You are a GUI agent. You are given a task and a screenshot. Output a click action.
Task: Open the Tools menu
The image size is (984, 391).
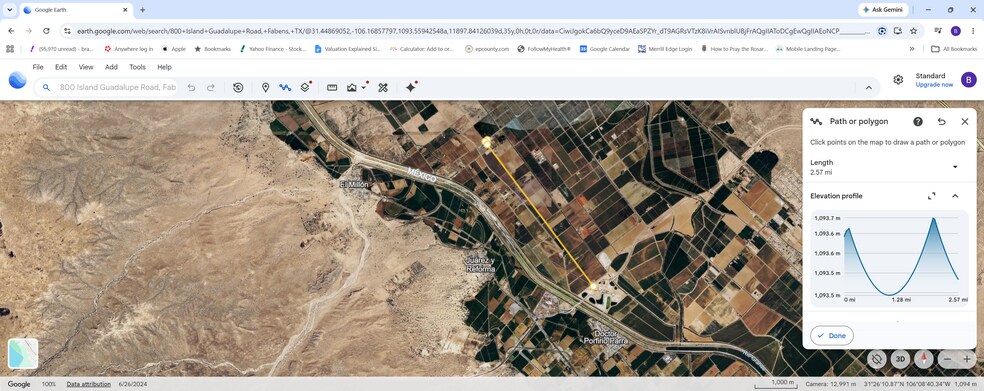tap(137, 67)
